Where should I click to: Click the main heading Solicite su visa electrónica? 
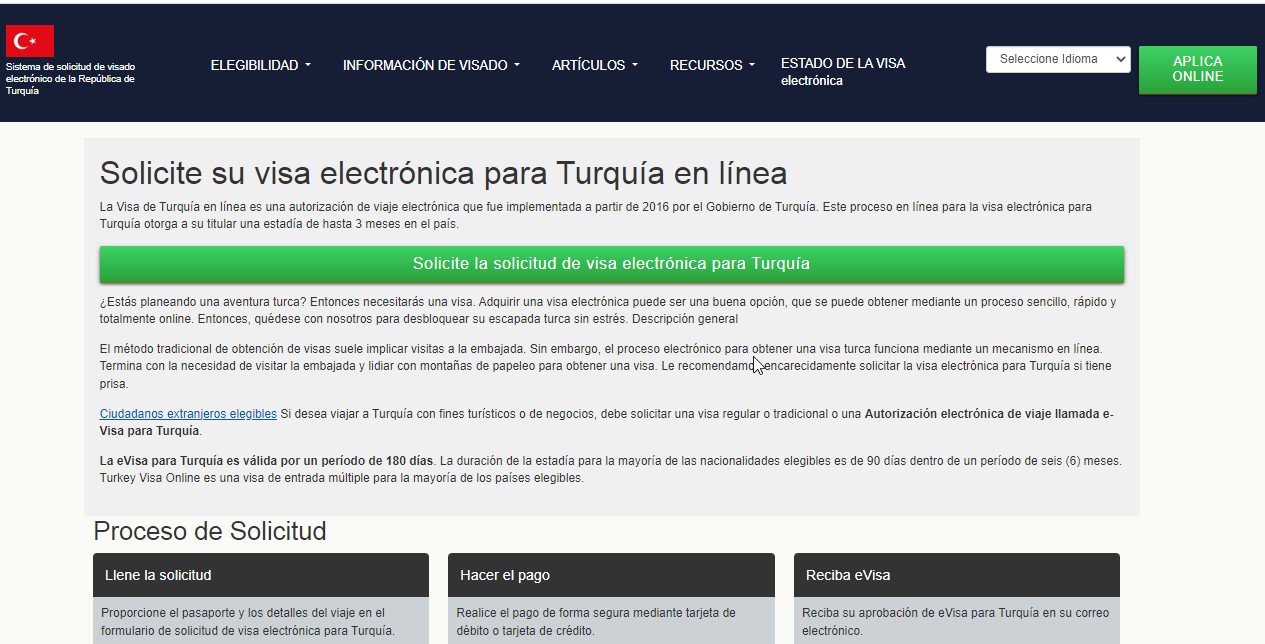point(443,173)
